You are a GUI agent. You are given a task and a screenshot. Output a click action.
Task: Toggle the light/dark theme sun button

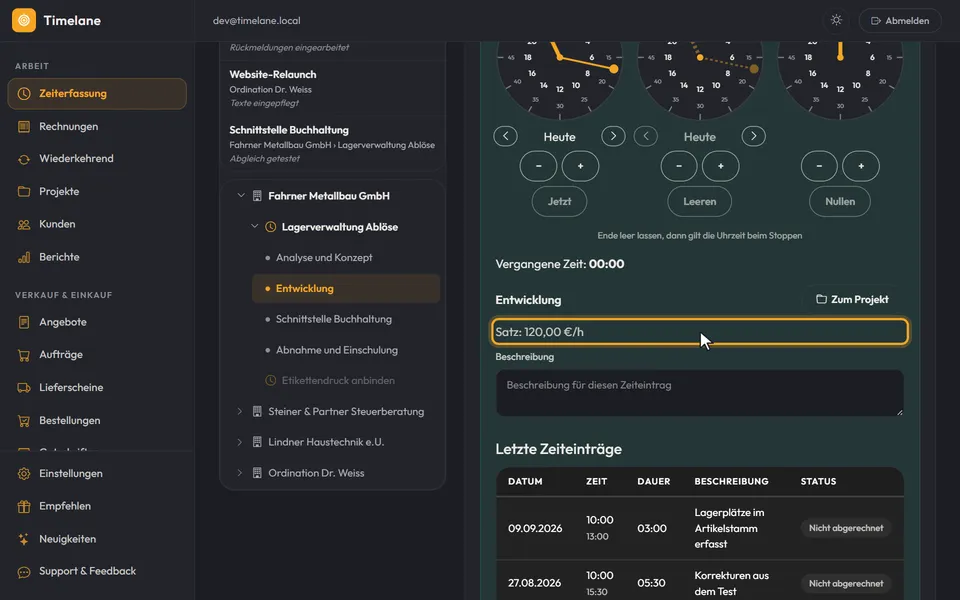coord(836,20)
